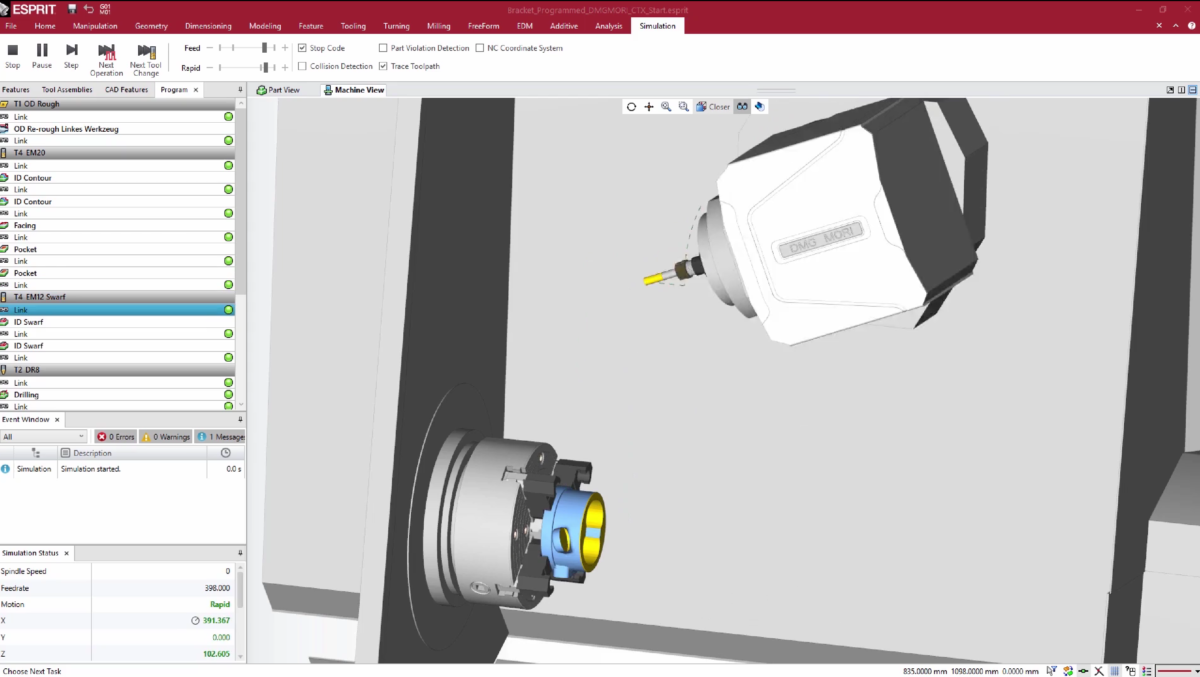Step the simulation forward
Viewport: 1200px width, 677px height.
click(x=71, y=55)
